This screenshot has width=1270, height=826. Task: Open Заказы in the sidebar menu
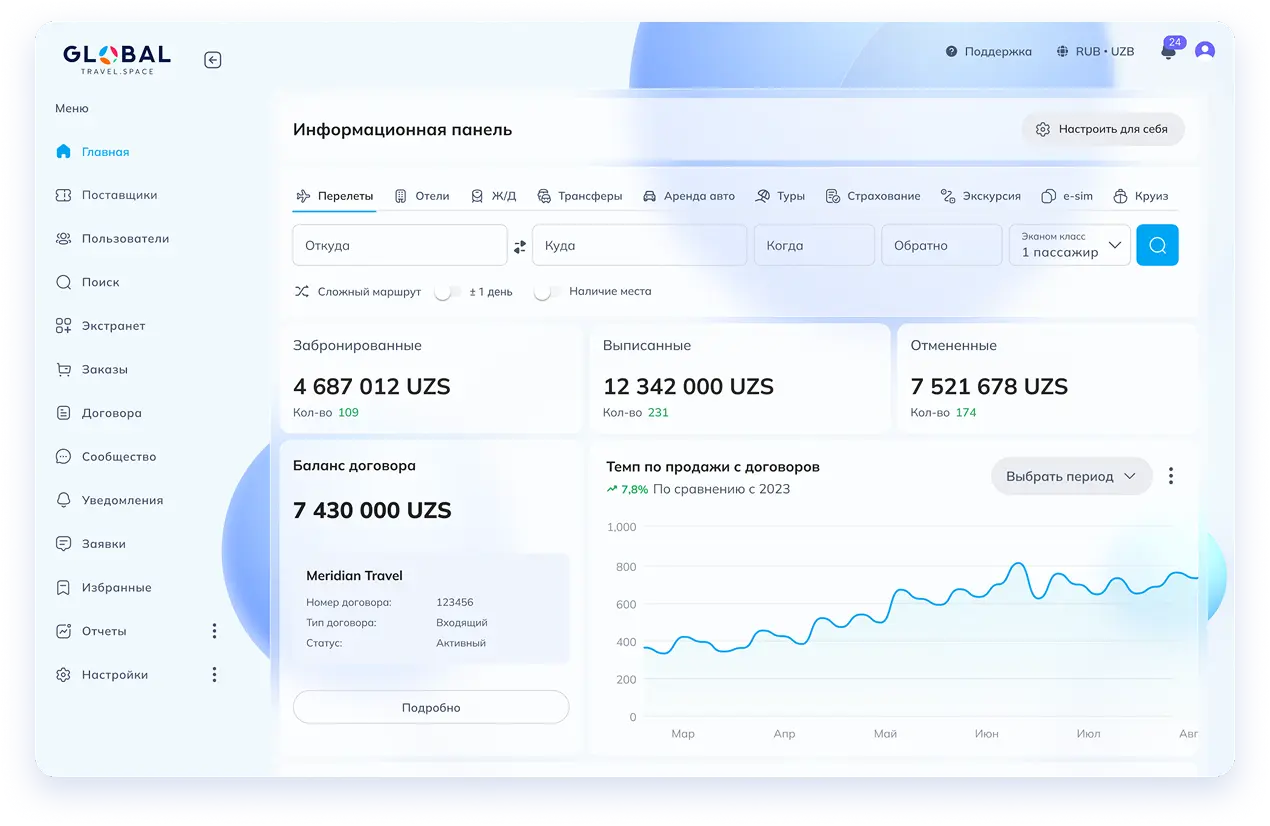[x=104, y=369]
